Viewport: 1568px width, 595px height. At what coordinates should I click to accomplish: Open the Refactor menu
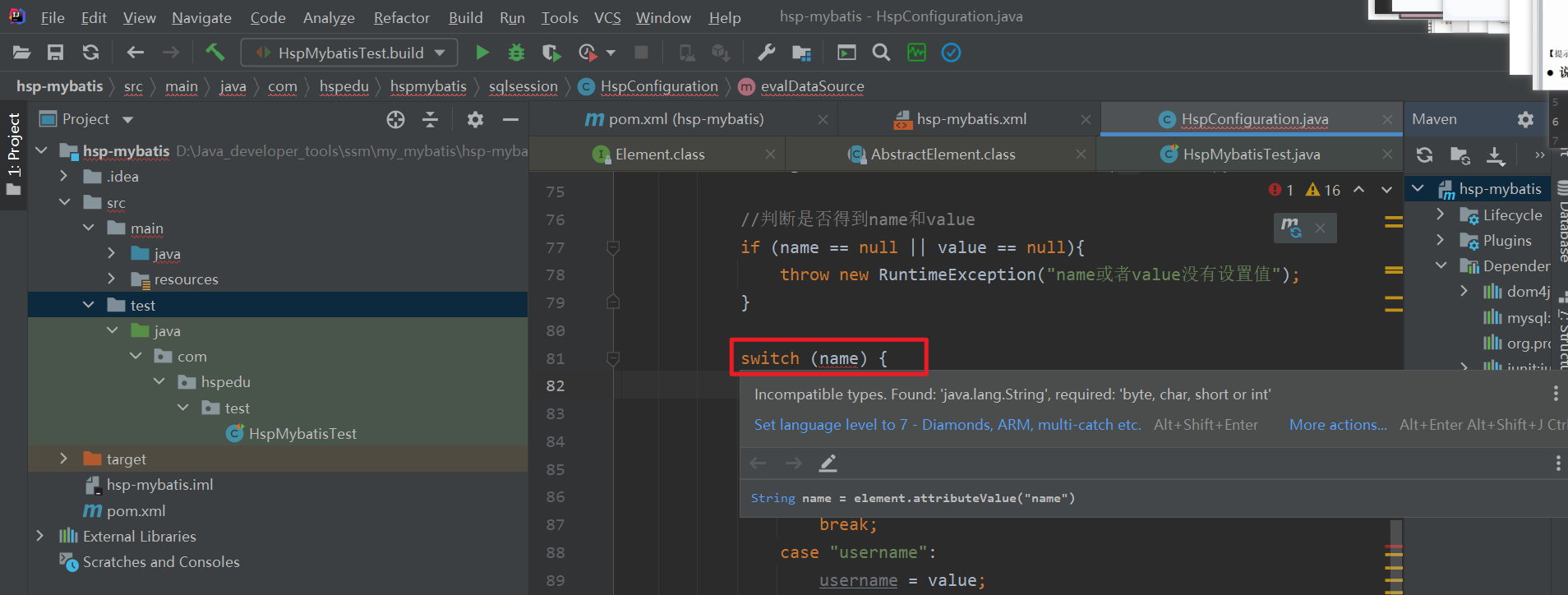click(x=401, y=17)
